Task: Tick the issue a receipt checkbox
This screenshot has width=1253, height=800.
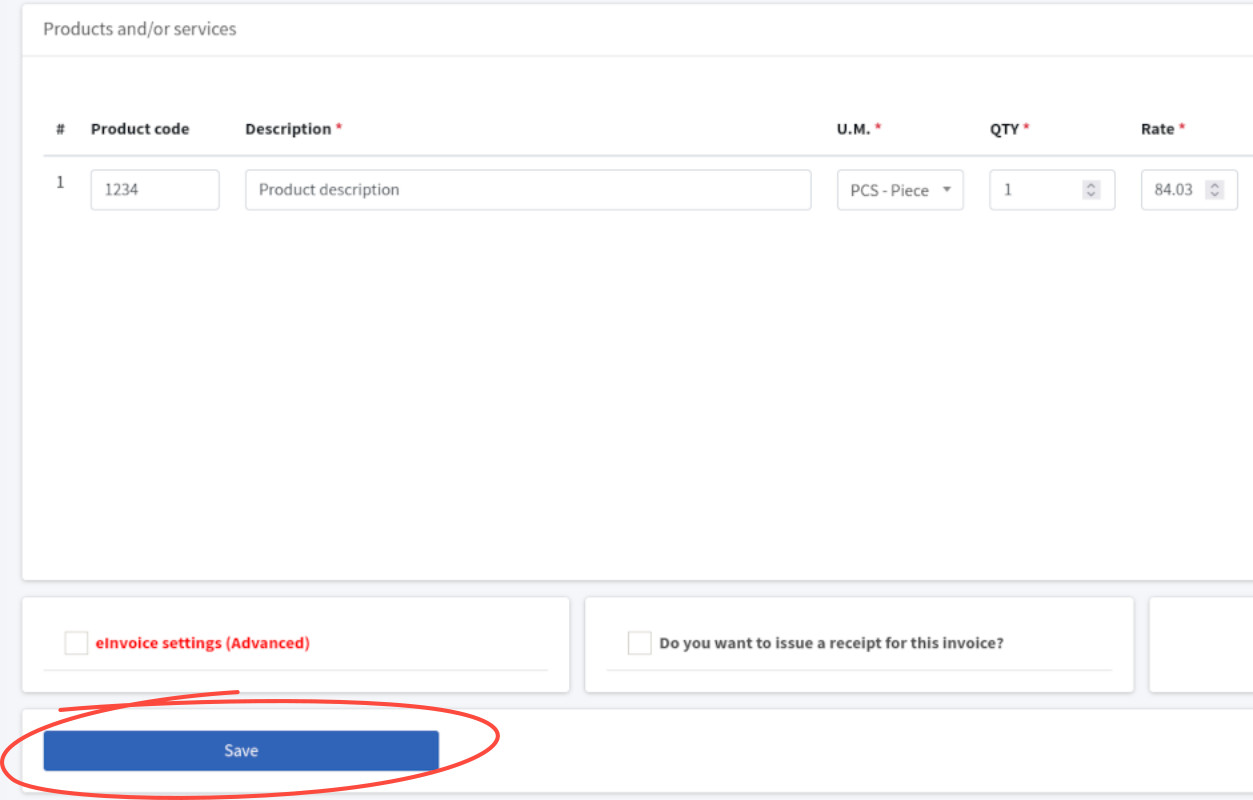Action: click(640, 643)
